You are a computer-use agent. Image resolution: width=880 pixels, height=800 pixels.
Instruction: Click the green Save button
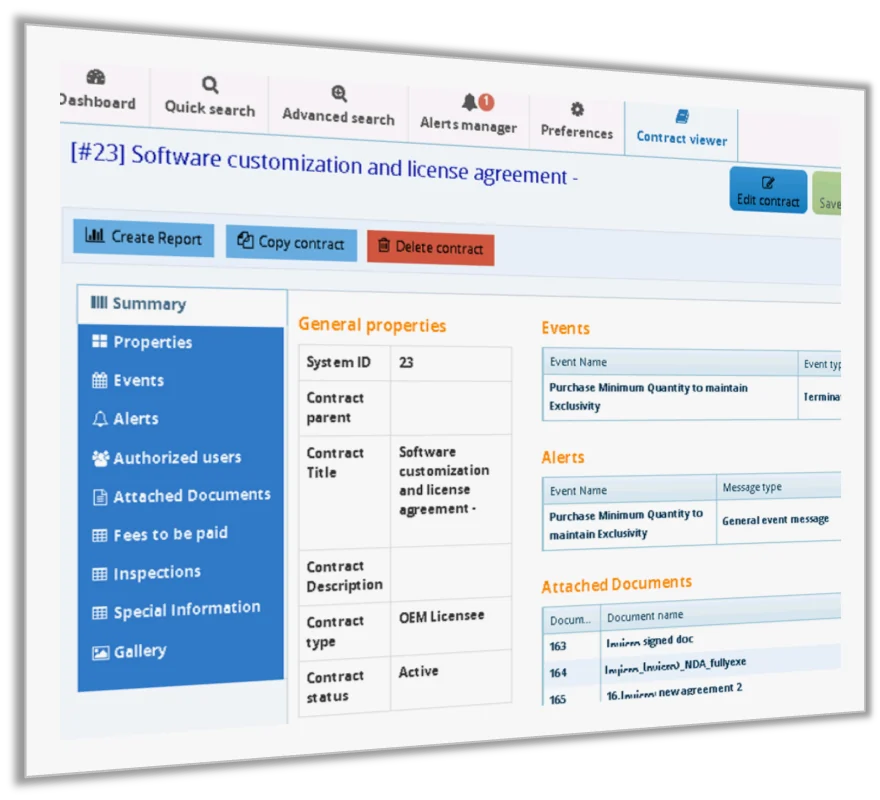coord(827,194)
